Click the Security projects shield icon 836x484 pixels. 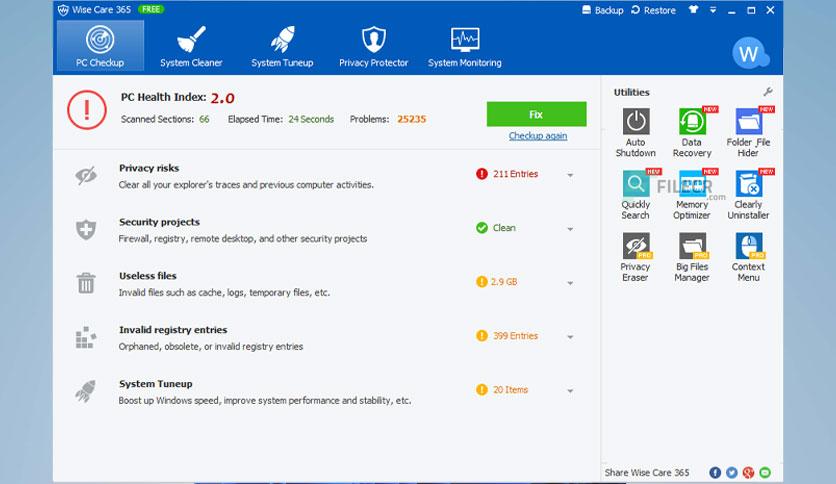(86, 230)
